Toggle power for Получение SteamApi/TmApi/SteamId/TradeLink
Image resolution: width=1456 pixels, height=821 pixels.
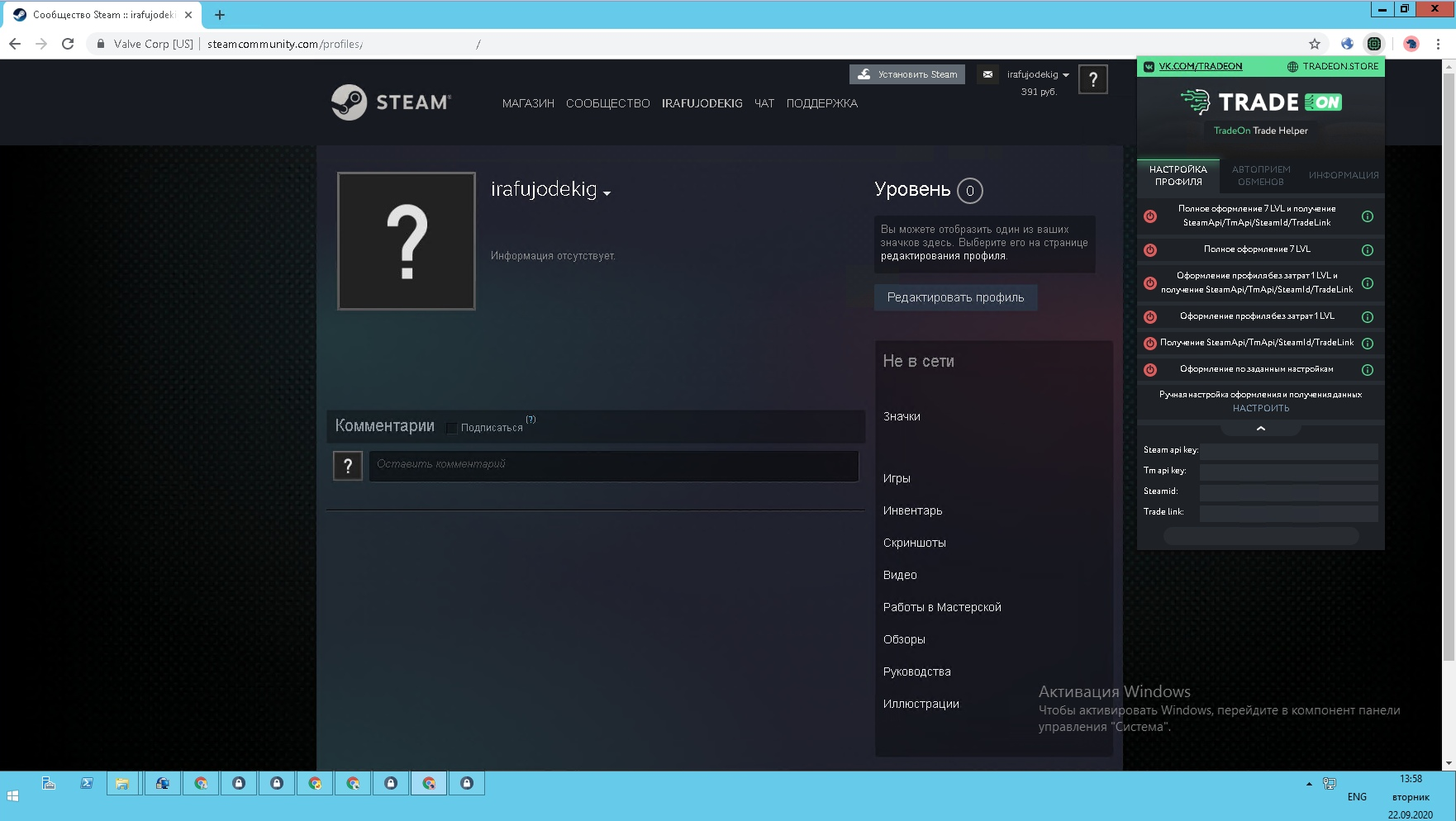(x=1150, y=344)
